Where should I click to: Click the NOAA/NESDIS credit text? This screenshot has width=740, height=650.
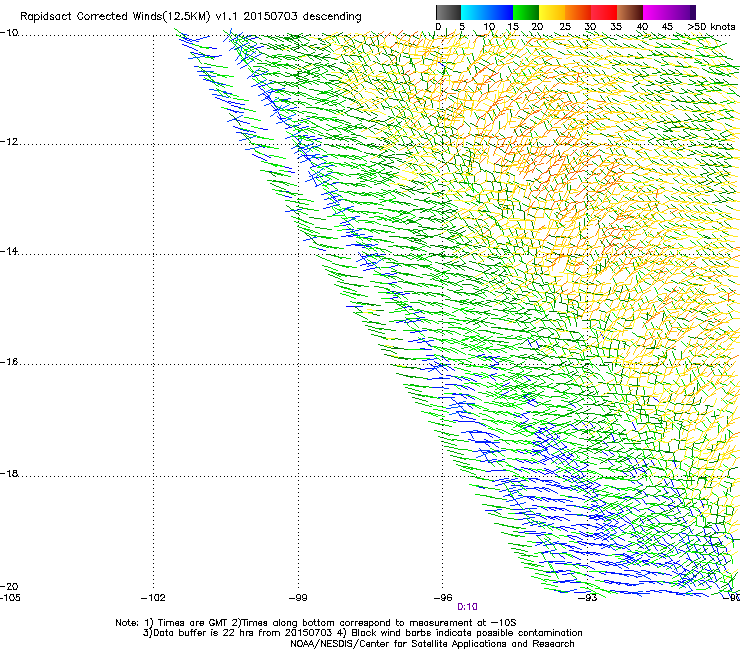pos(432,644)
